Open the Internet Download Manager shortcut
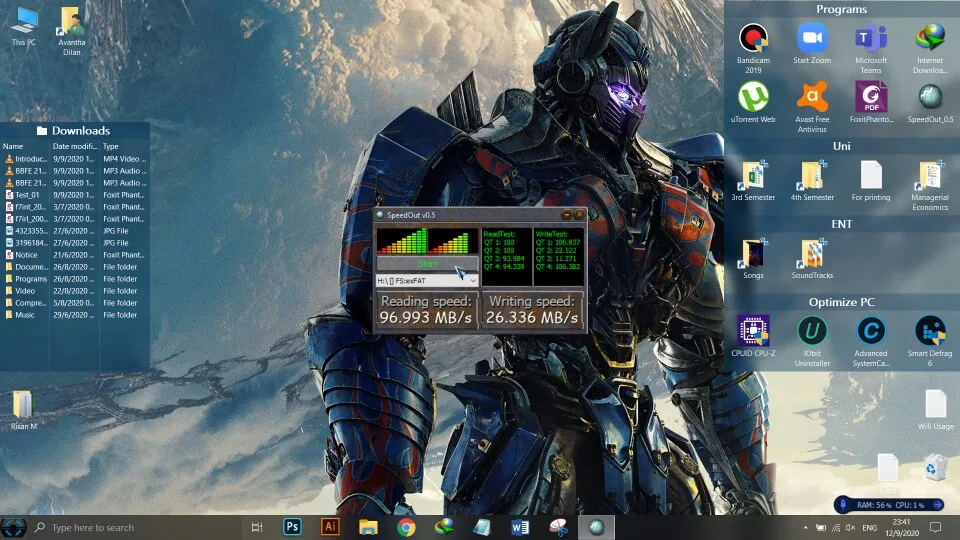 929,49
